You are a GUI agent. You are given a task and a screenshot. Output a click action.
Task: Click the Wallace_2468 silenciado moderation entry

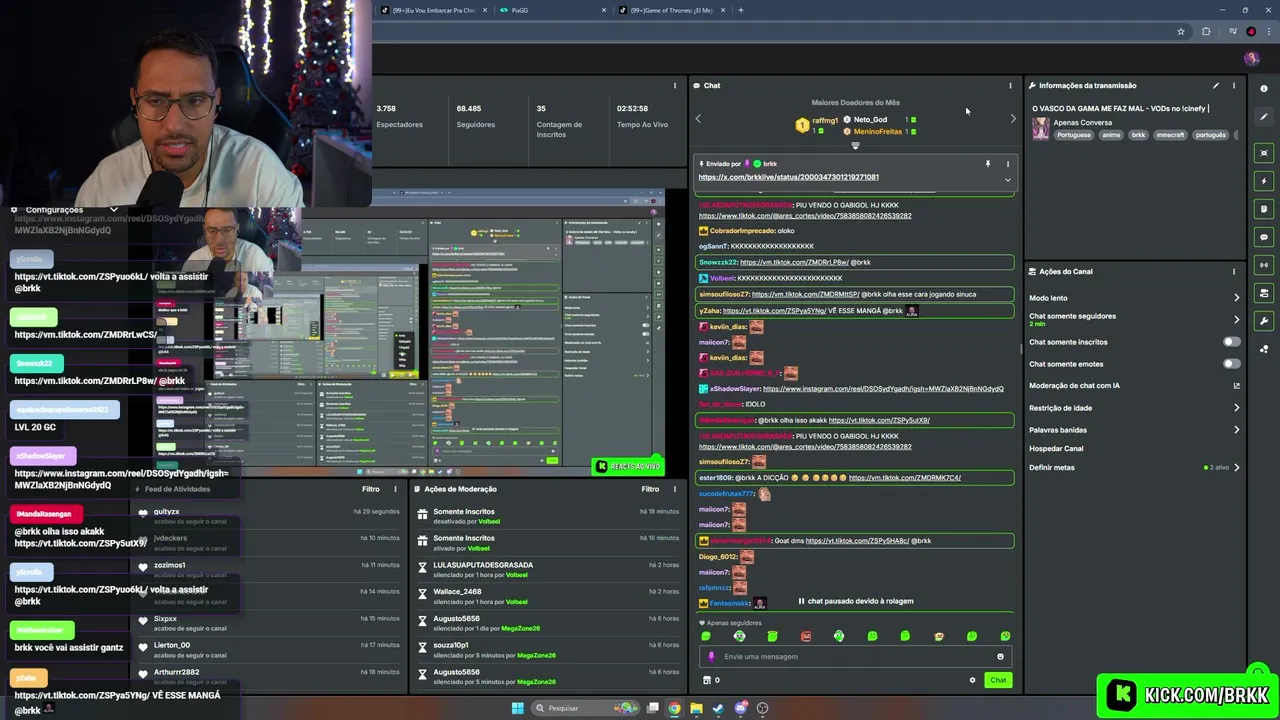point(548,596)
